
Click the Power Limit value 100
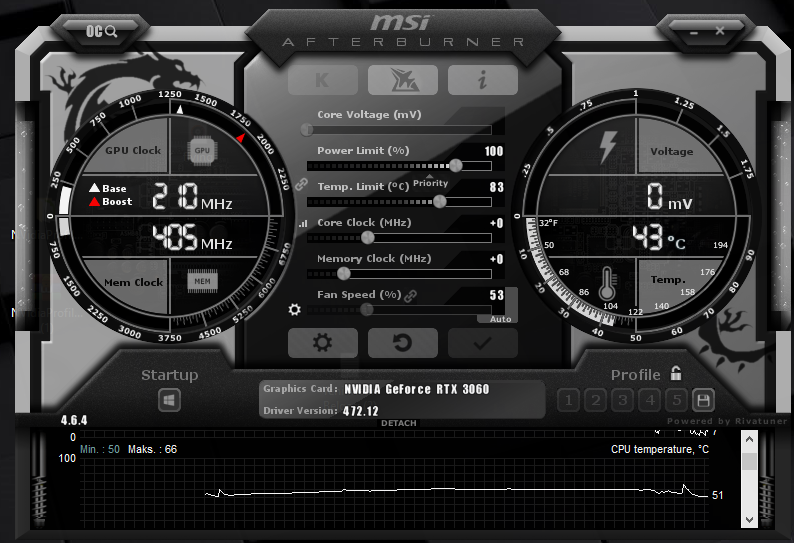pyautogui.click(x=494, y=151)
